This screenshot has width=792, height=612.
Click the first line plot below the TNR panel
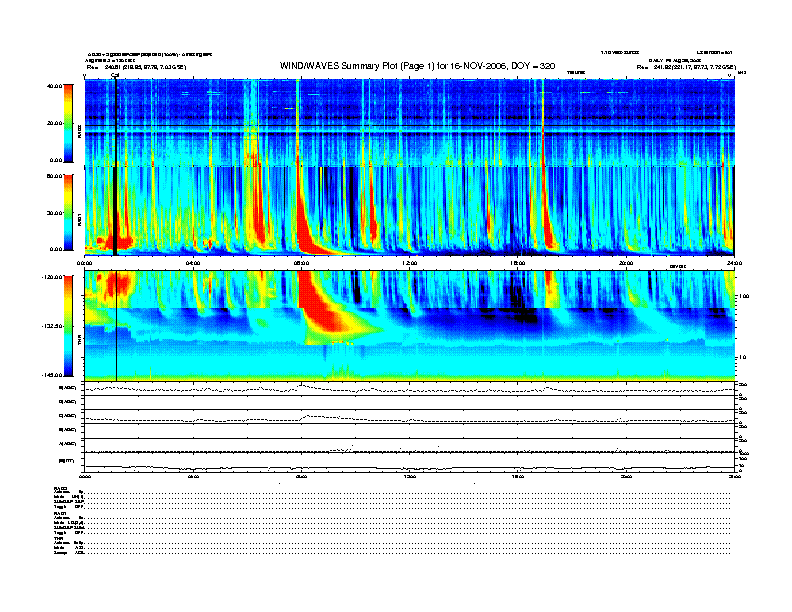(x=409, y=388)
